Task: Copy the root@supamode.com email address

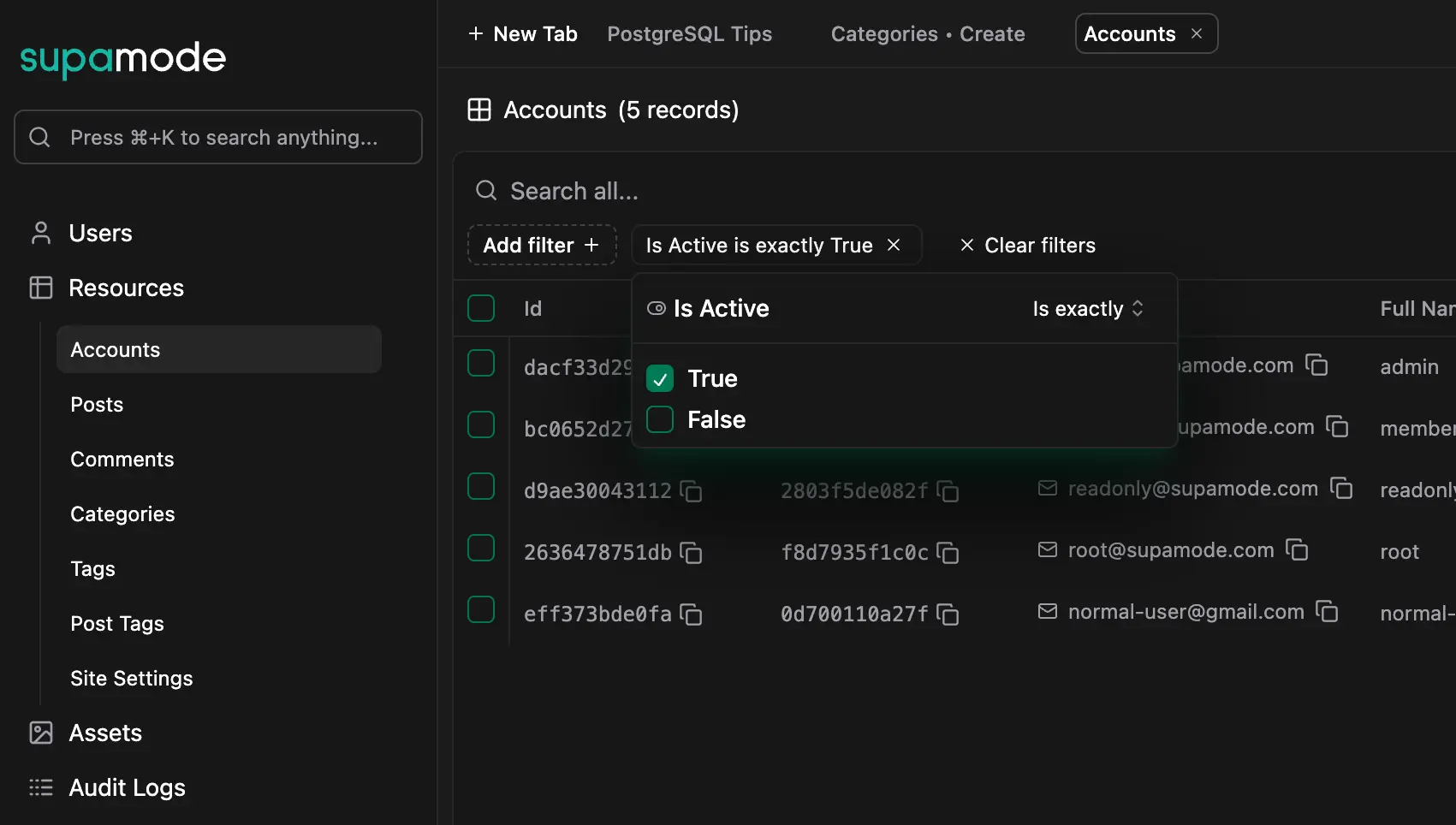Action: coord(1297,550)
